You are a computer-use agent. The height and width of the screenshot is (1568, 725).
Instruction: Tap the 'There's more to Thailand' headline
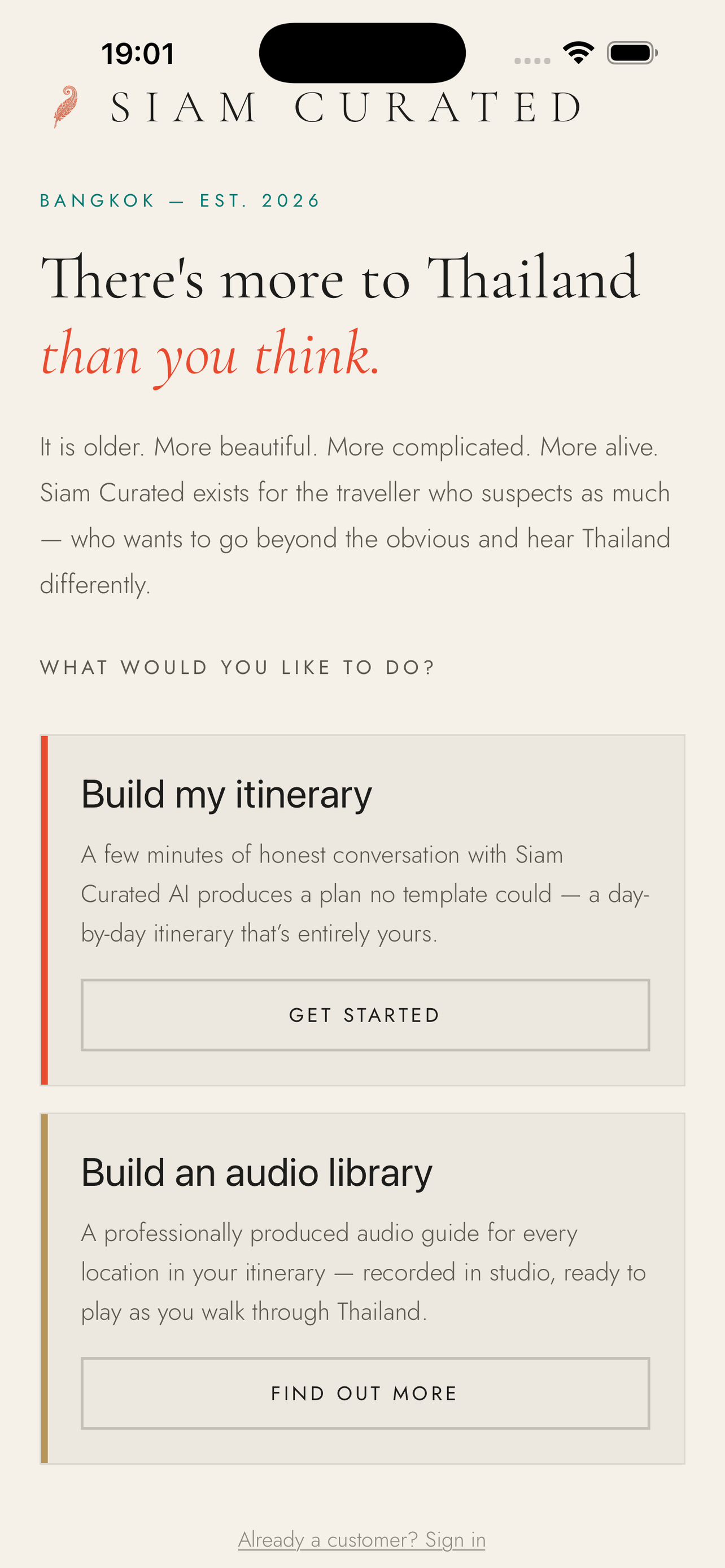(x=340, y=278)
